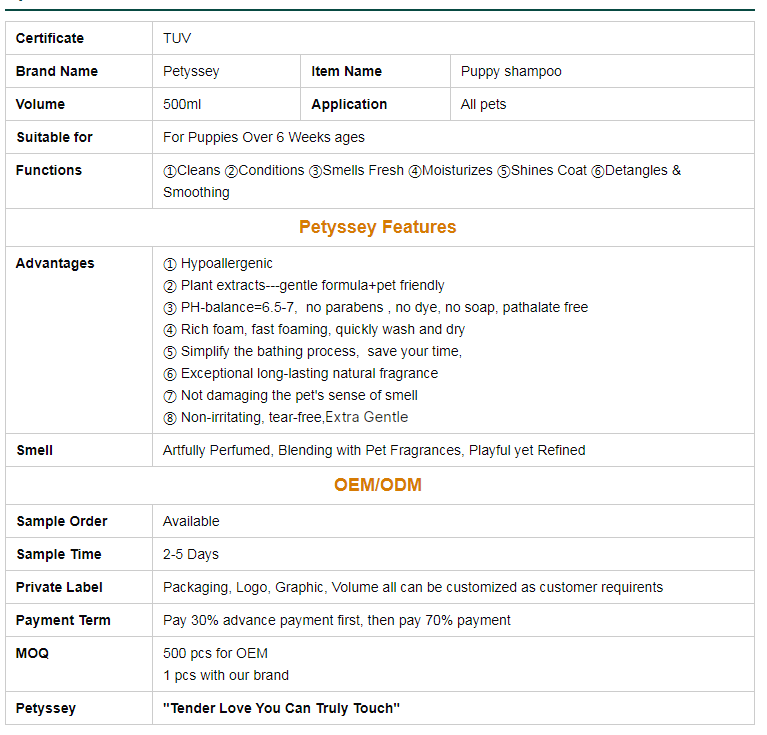Click the '500 pcs for OEM' MOQ text

click(215, 653)
